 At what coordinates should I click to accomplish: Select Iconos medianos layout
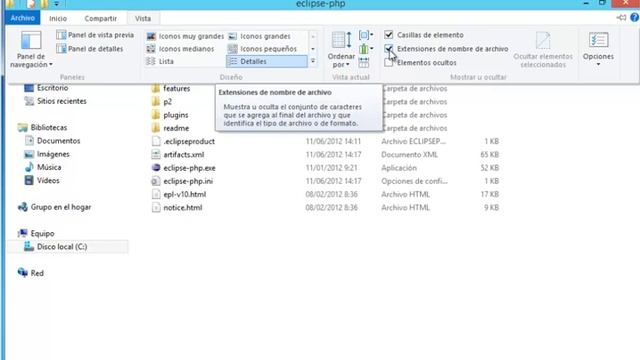tap(180, 49)
